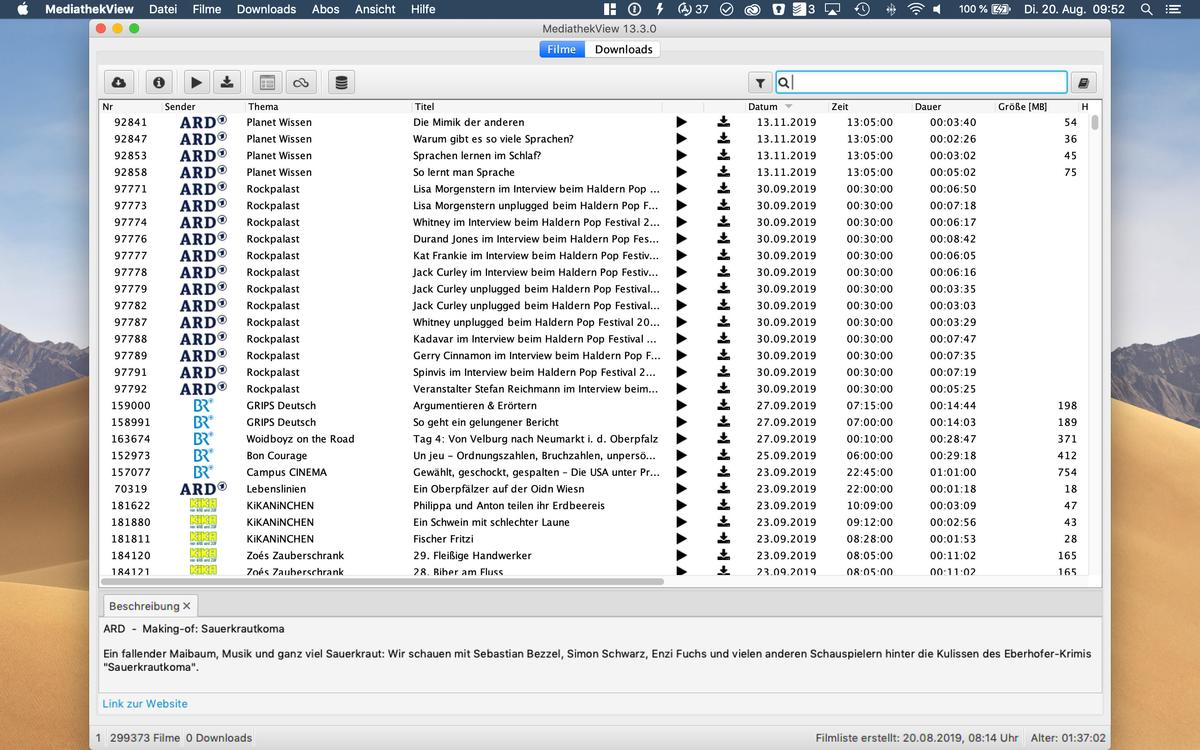
Task: Sort by Größe [MB] column header
Action: tap(1035, 106)
